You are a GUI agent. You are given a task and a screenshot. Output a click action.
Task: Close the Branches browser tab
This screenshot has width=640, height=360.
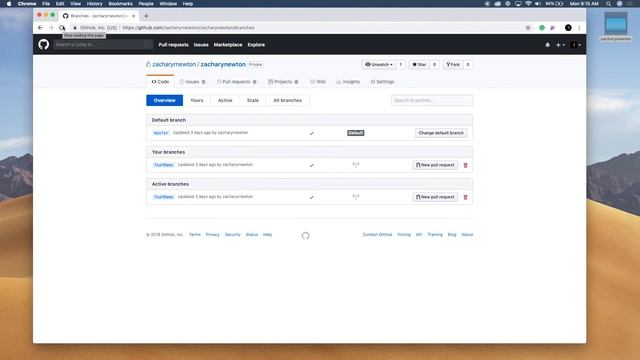click(133, 16)
